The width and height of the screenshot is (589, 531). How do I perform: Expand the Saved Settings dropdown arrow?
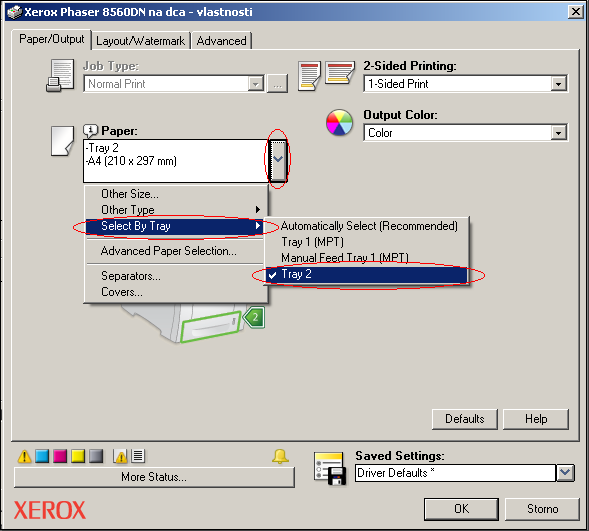(x=565, y=472)
